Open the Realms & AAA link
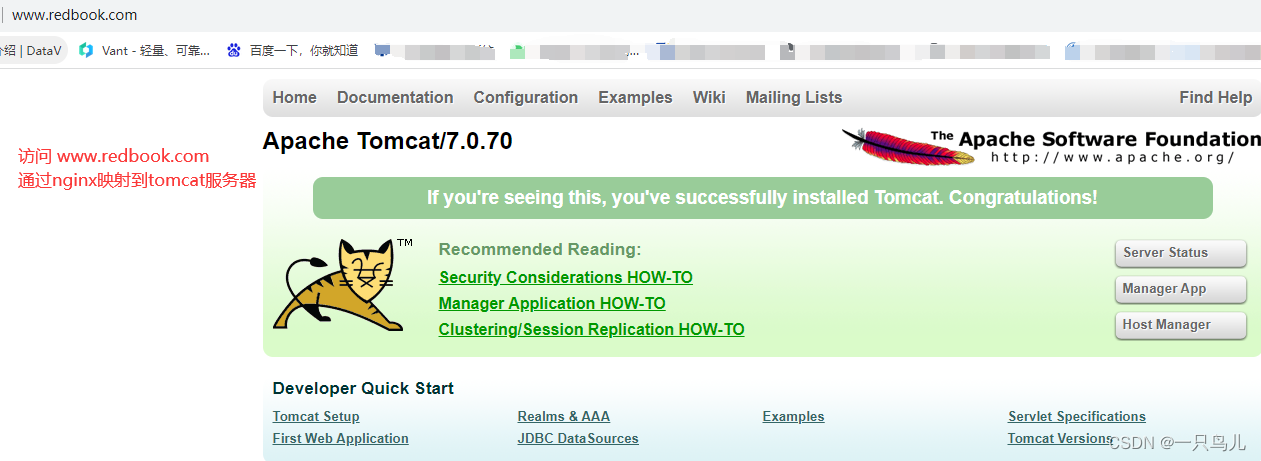 (564, 416)
